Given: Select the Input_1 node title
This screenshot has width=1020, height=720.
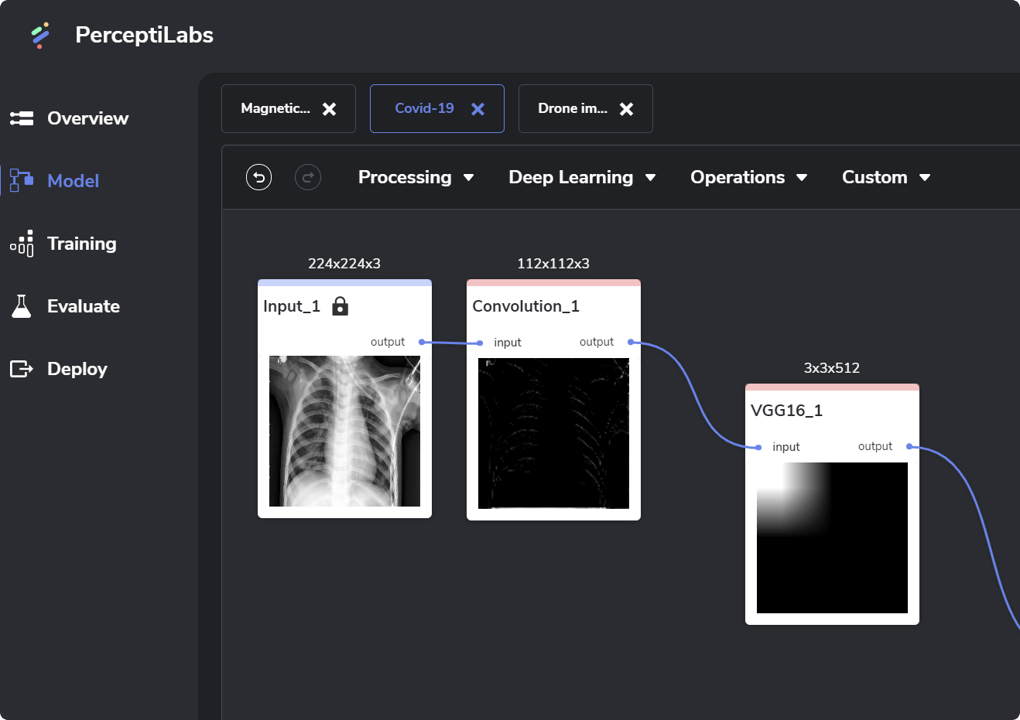Looking at the screenshot, I should [x=292, y=306].
